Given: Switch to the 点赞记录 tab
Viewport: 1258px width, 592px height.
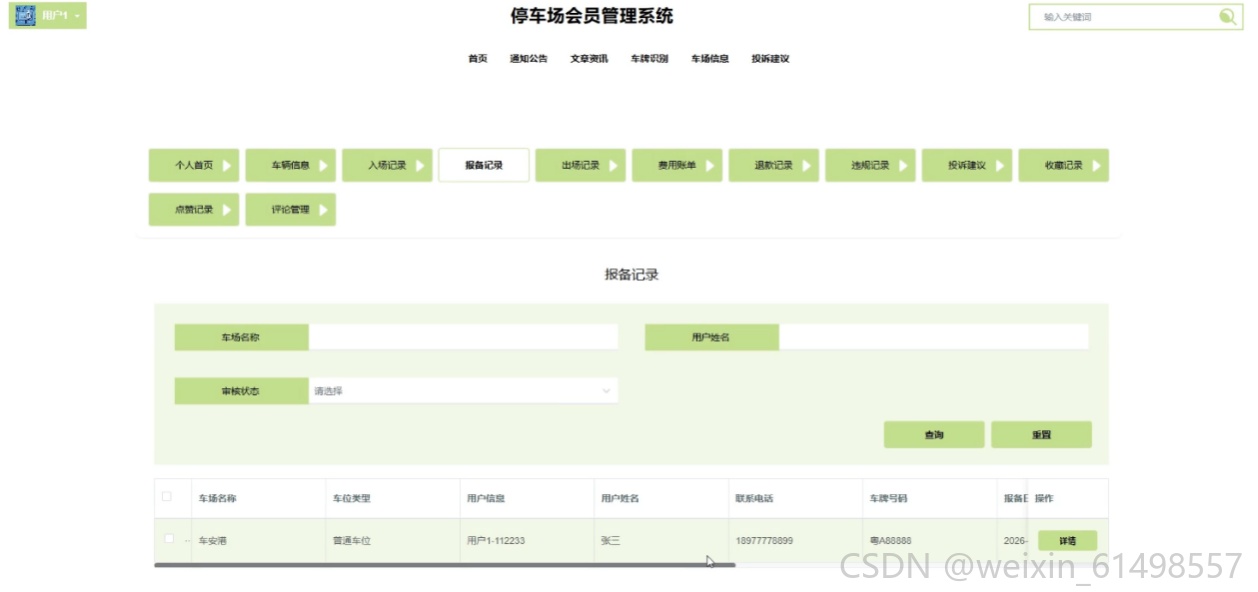Looking at the screenshot, I should pos(194,210).
